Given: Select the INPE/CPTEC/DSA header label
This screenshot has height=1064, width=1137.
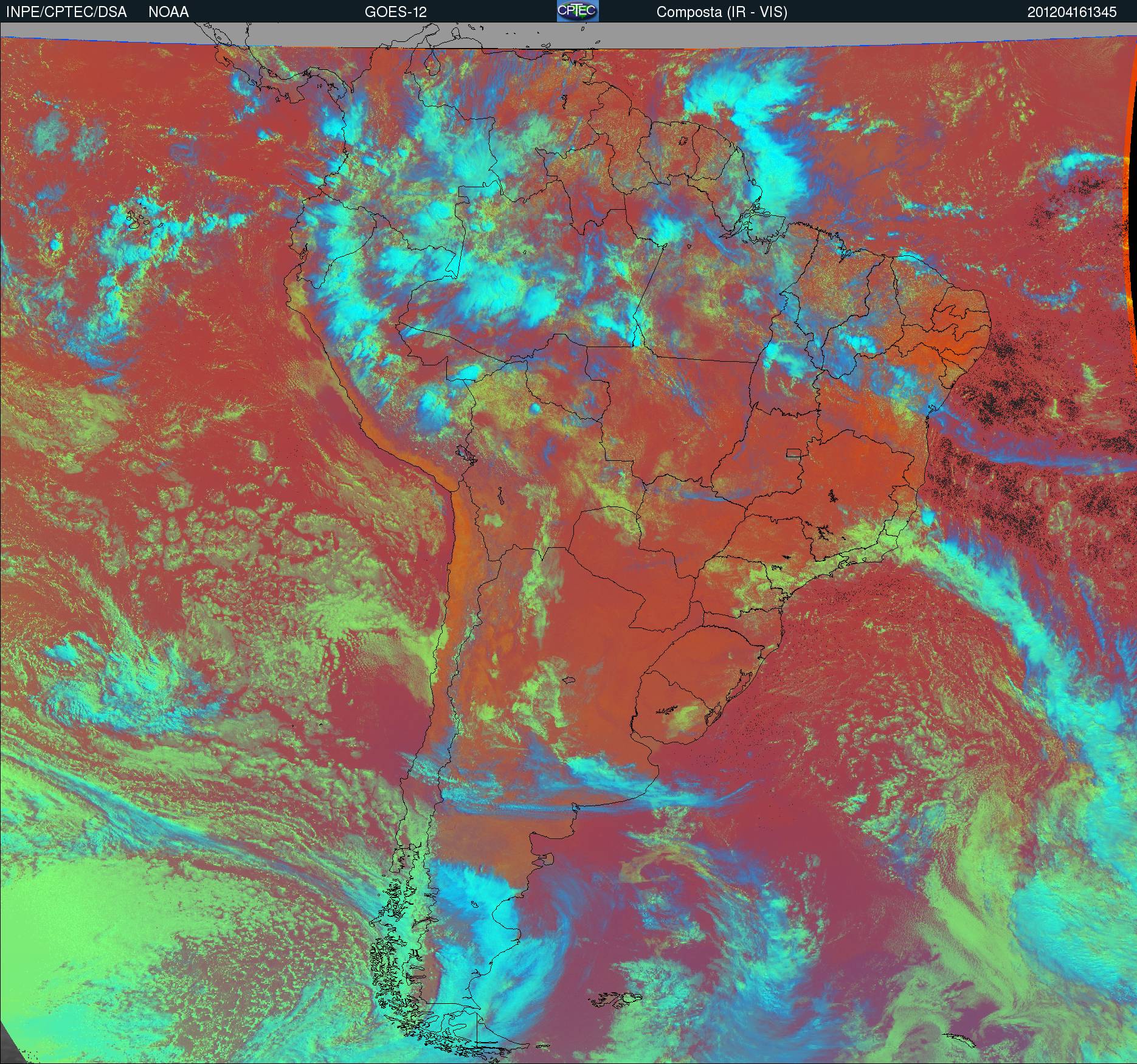Looking at the screenshot, I should (67, 12).
